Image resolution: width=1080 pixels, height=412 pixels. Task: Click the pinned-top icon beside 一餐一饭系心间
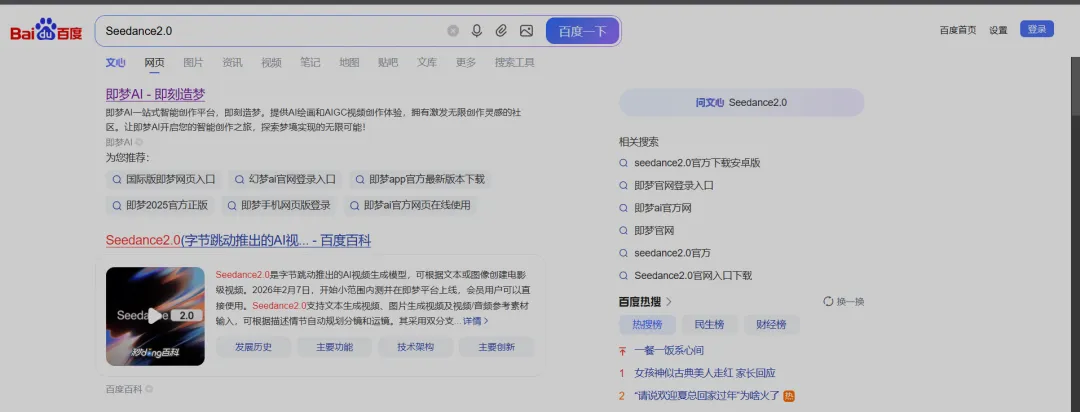click(622, 351)
